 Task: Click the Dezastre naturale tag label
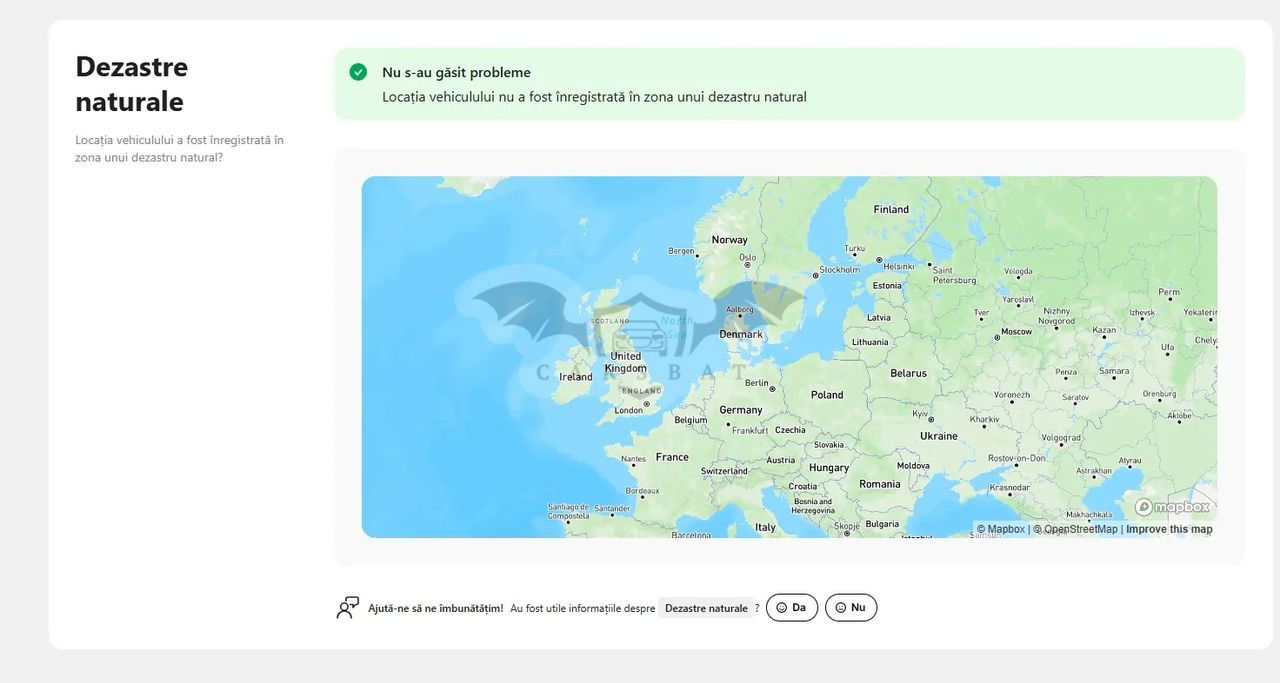click(x=706, y=608)
